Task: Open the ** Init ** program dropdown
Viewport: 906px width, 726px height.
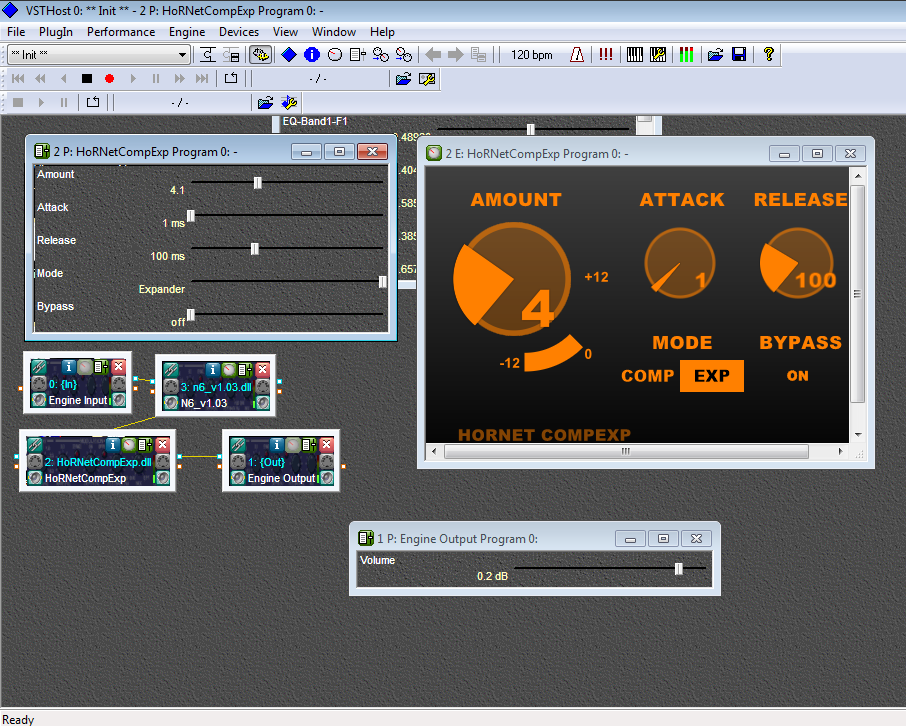Action: point(99,55)
